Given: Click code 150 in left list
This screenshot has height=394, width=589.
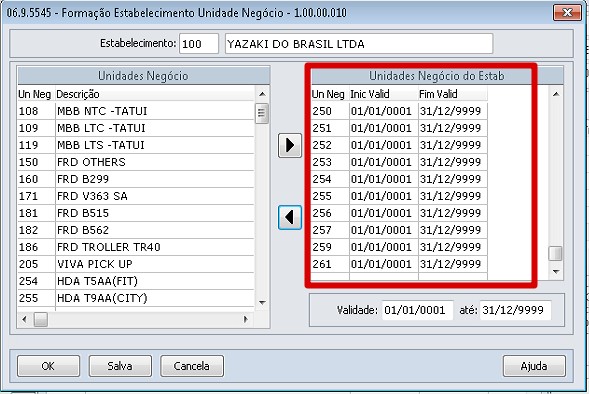Looking at the screenshot, I should point(29,162).
